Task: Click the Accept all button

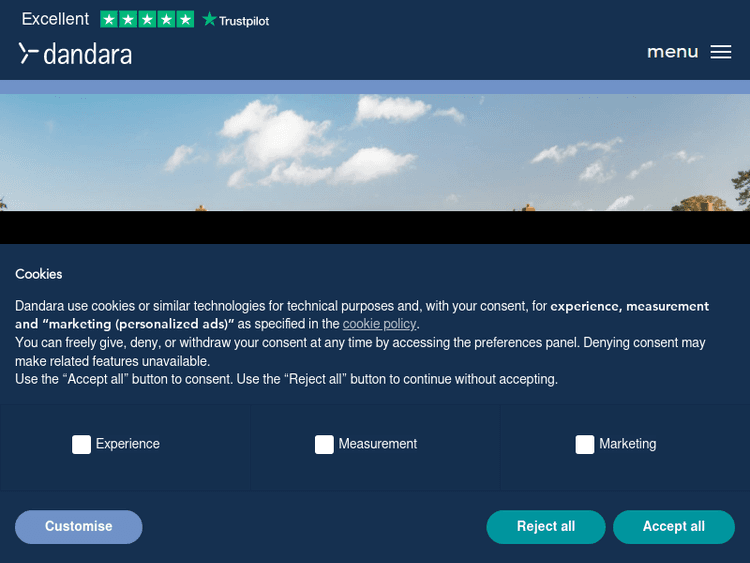Action: 674,527
